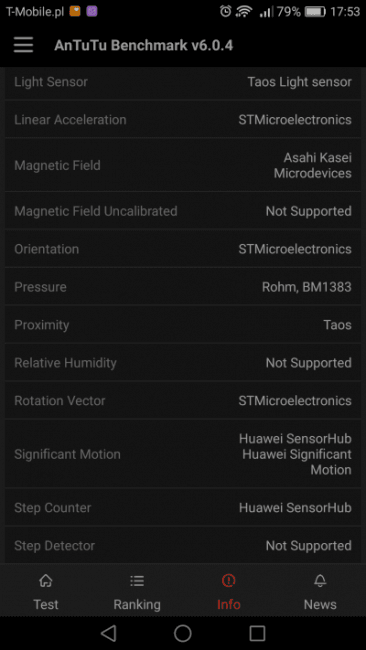Tap the Wi-Fi status bar icon

(244, 12)
